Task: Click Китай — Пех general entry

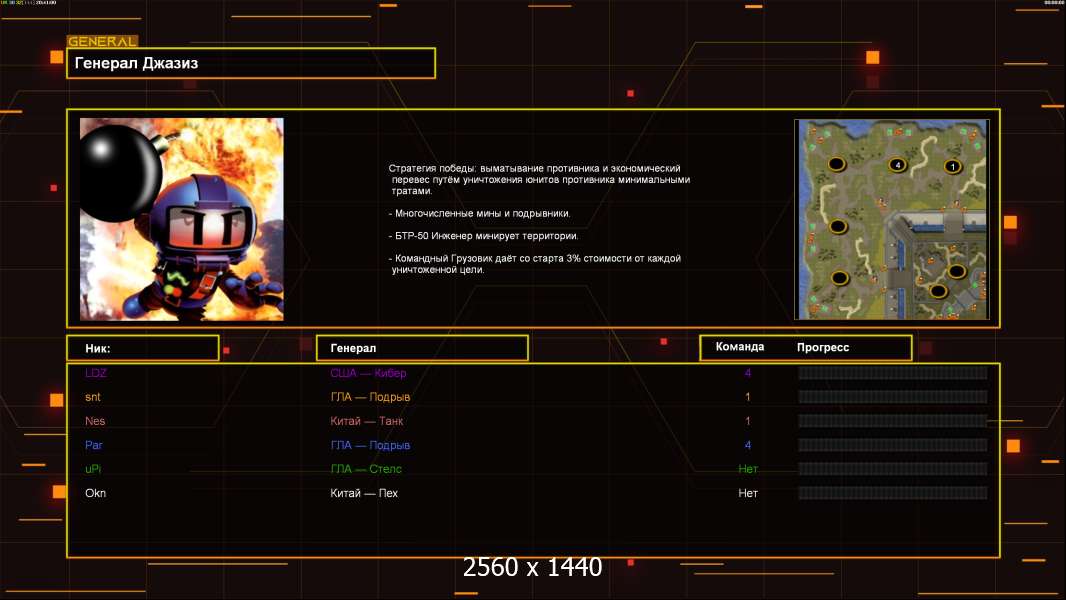Action: click(364, 493)
